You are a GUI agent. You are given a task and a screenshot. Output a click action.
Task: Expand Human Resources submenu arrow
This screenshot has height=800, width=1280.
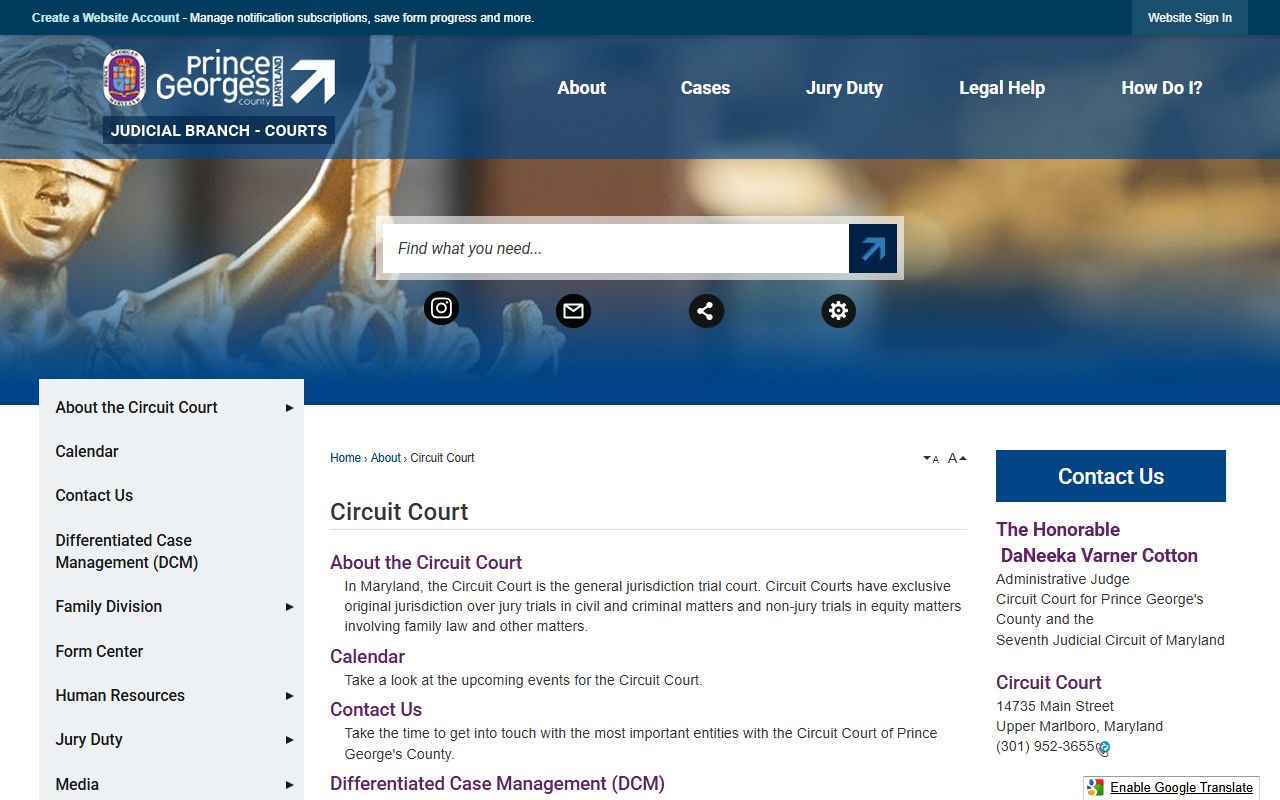[x=289, y=696]
